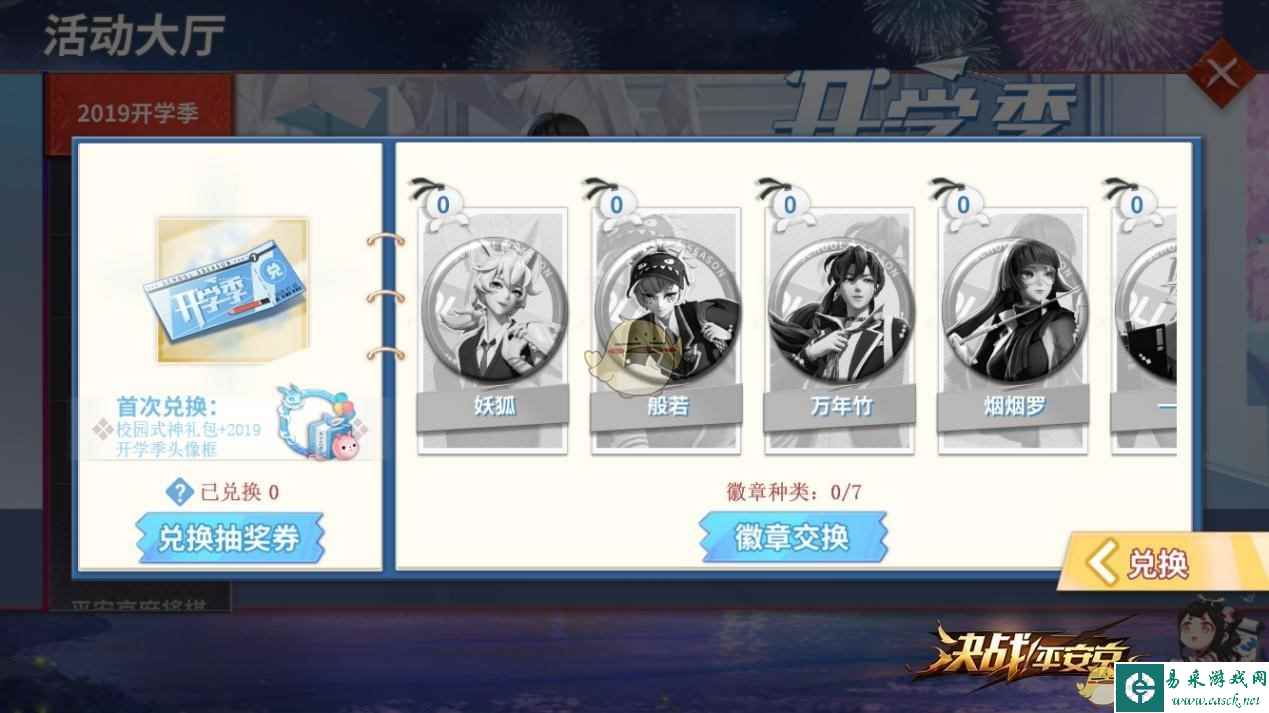The width and height of the screenshot is (1269, 713).
Task: Click the 烟烟罗 badge count bubble
Action: coord(963,204)
